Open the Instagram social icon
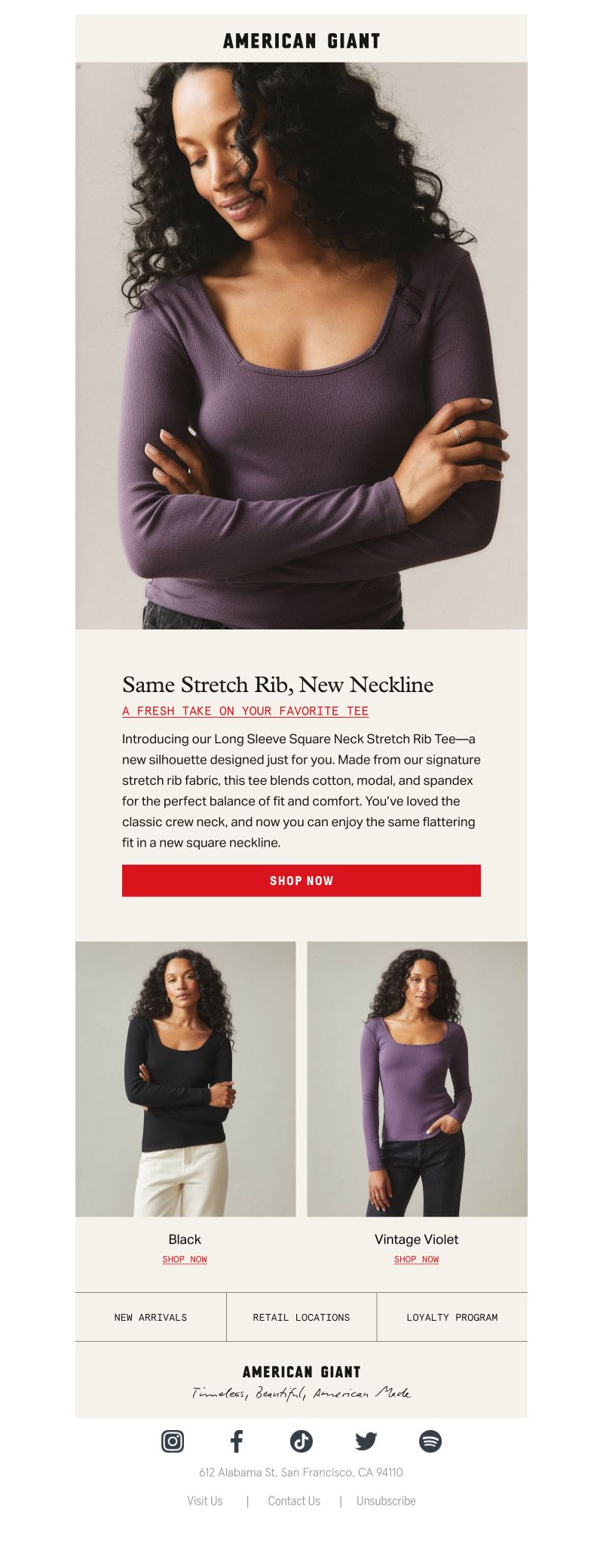 point(173,1441)
